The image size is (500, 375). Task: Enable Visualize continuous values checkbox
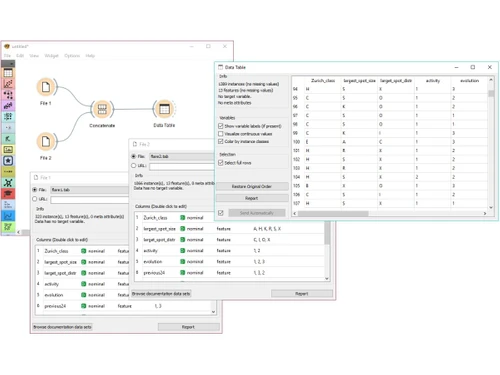click(221, 134)
